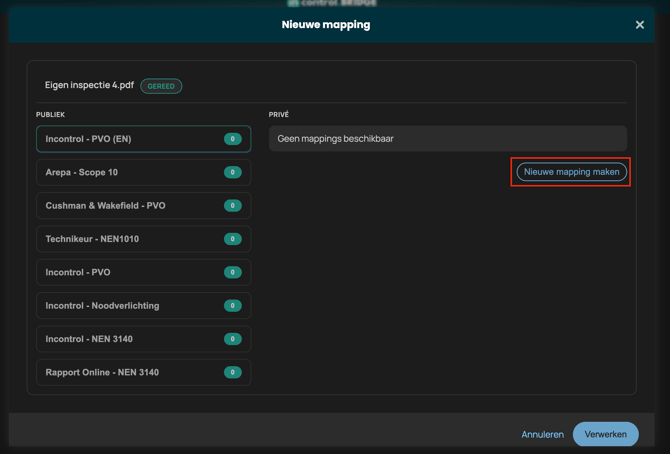
Task: Choose the Cushman & Wakefield - PVO mapping
Action: 130,206
